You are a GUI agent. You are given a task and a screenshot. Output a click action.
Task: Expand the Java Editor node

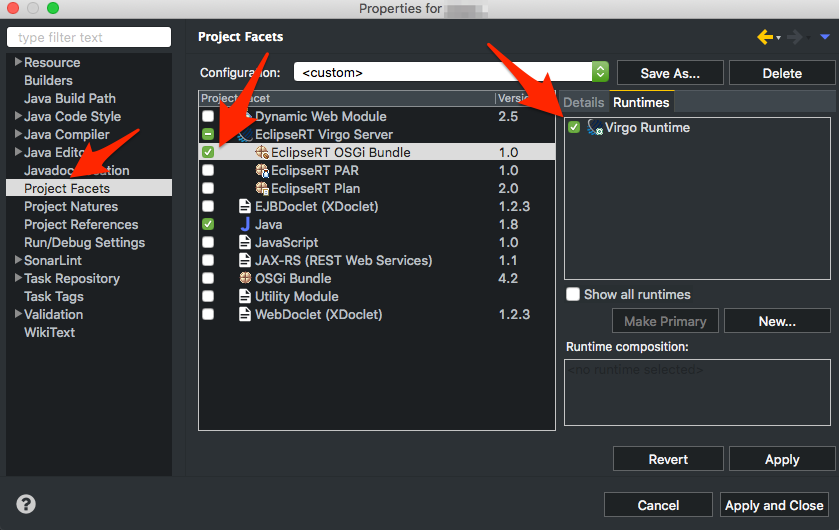[18, 152]
